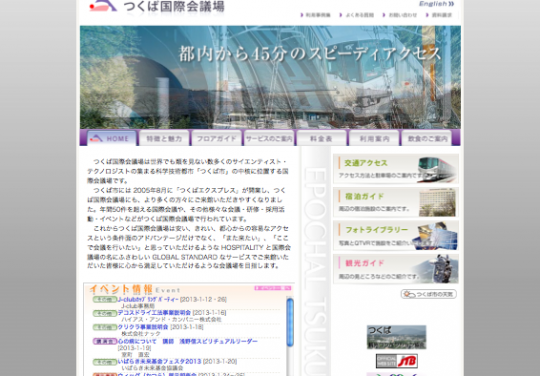Screen dimensions: 540x376
Task: Click the JTB official website badge
Action: pyautogui.click(x=397, y=361)
